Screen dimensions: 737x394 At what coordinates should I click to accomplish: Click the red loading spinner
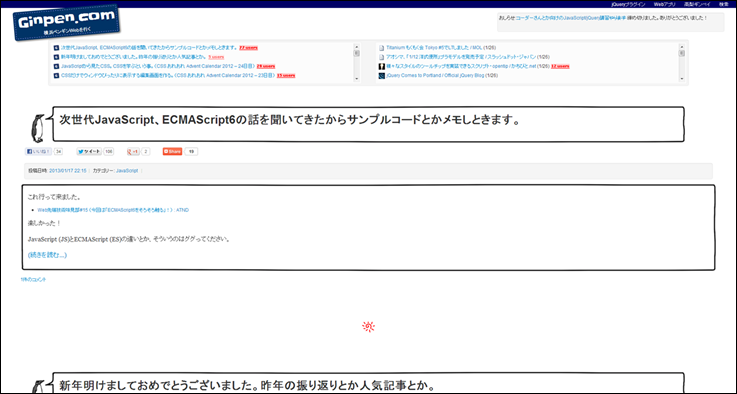(x=368, y=327)
